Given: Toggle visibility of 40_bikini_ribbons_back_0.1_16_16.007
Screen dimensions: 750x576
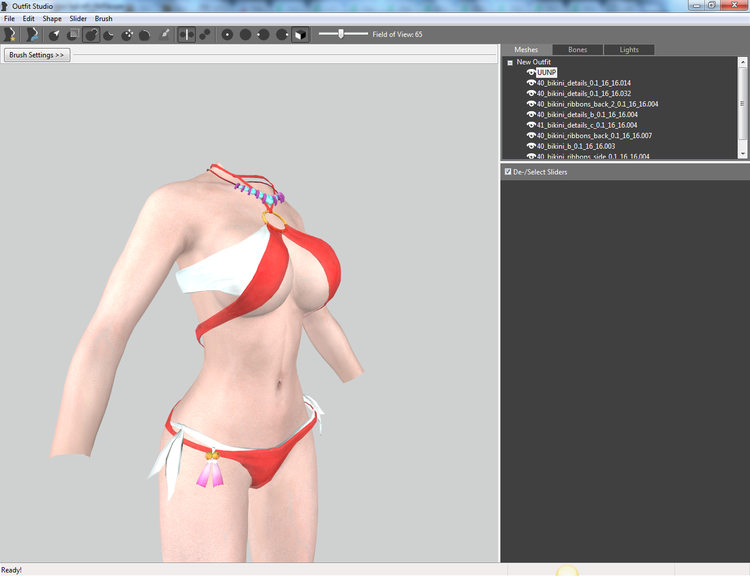Looking at the screenshot, I should tap(531, 135).
